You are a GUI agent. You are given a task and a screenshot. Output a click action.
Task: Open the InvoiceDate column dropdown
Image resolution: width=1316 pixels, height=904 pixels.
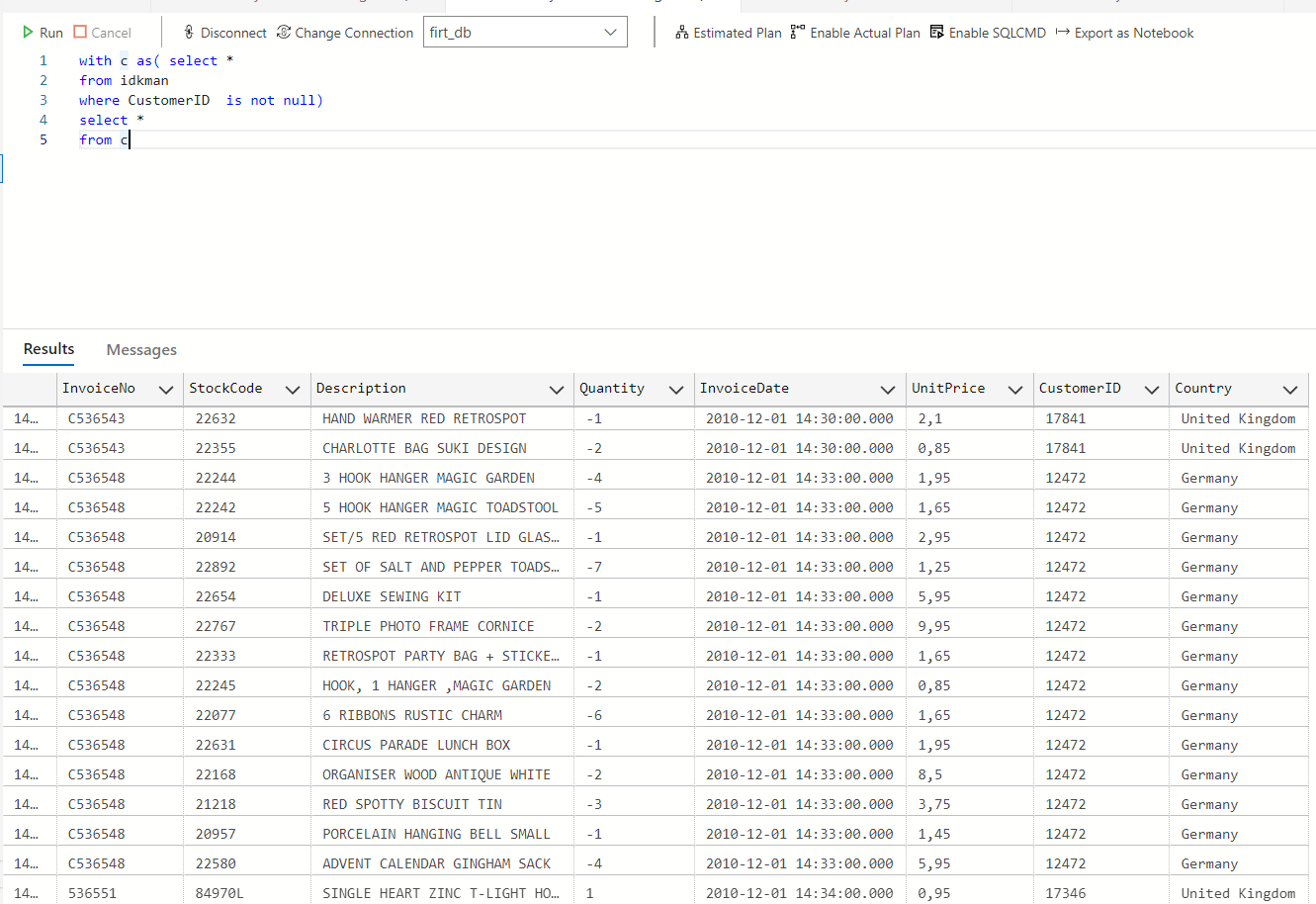(888, 389)
